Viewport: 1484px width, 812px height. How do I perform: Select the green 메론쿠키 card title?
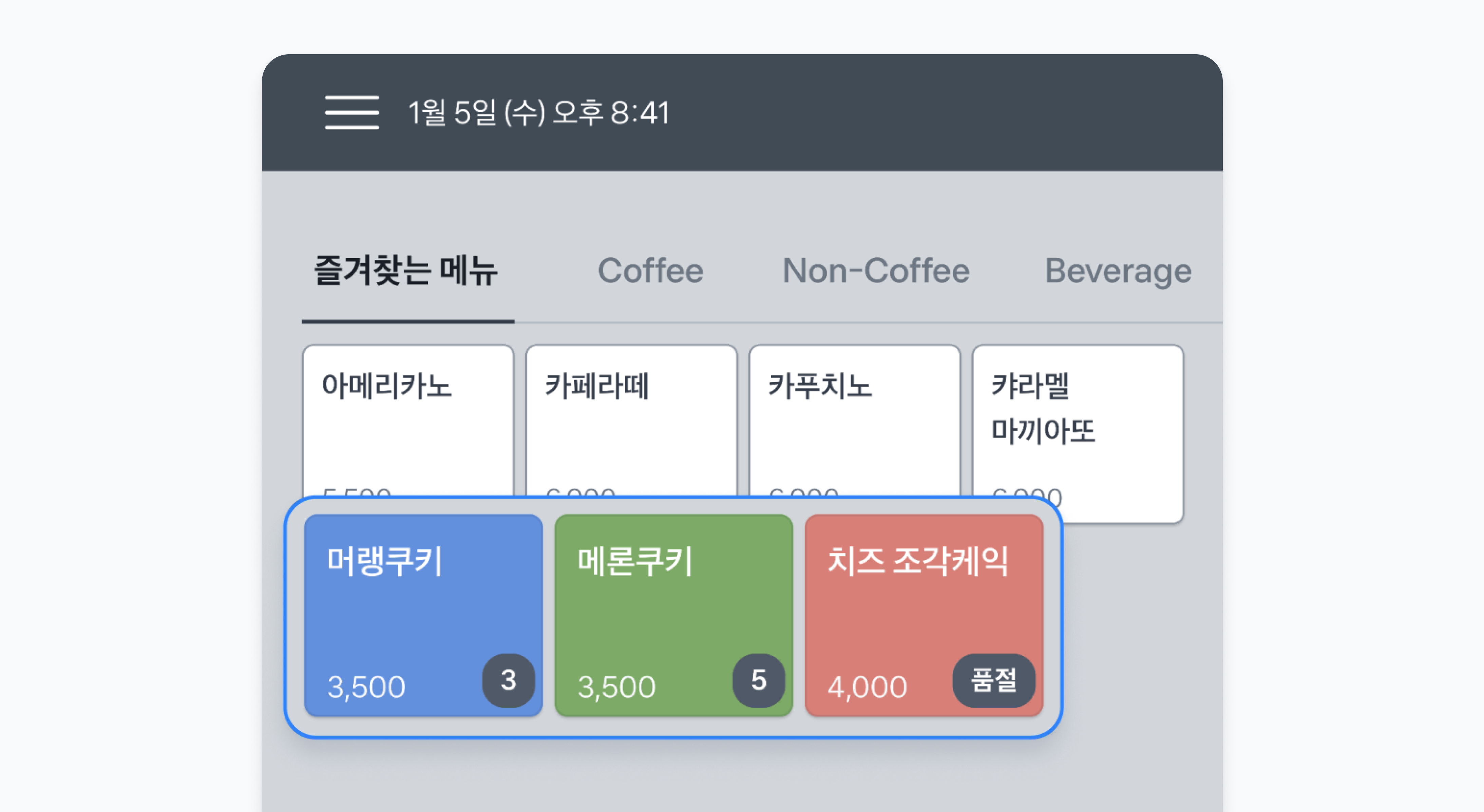(x=635, y=561)
